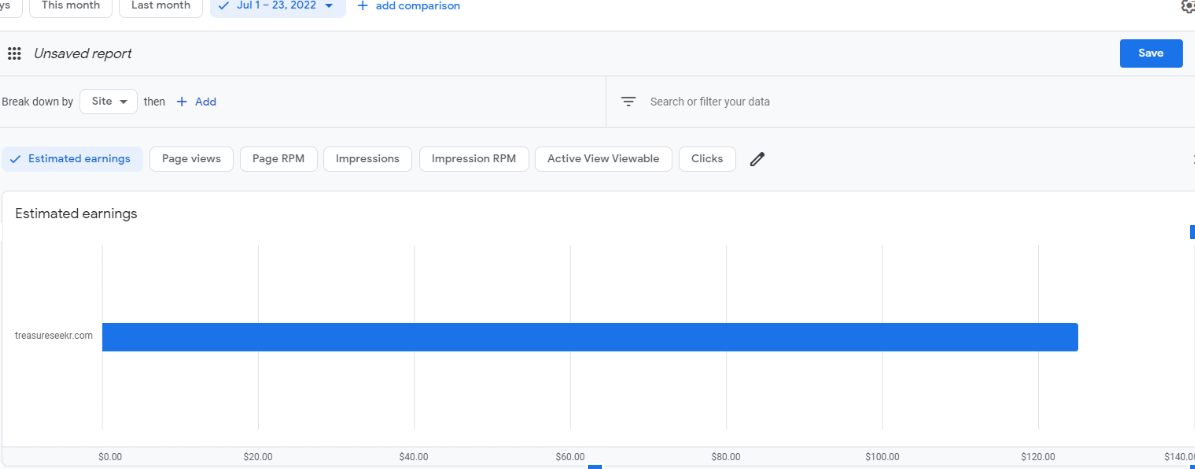Screen dimensions: 1195x469
Task: Click the plus icon beside add comparison
Action: click(363, 6)
